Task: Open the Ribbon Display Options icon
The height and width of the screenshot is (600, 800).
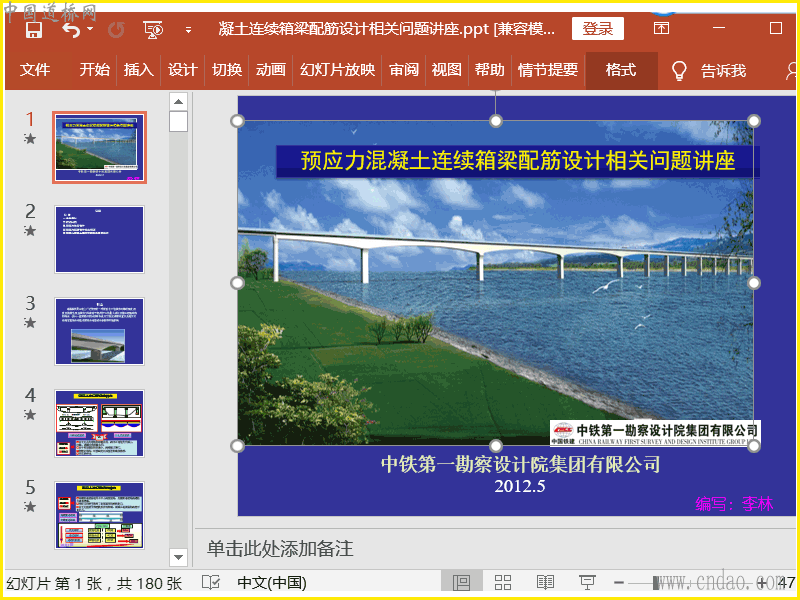Action: click(x=661, y=29)
